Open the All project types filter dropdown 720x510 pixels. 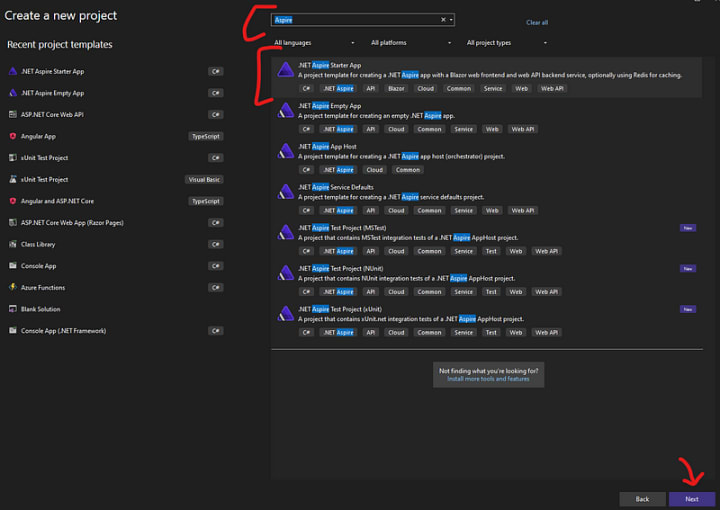[x=507, y=43]
